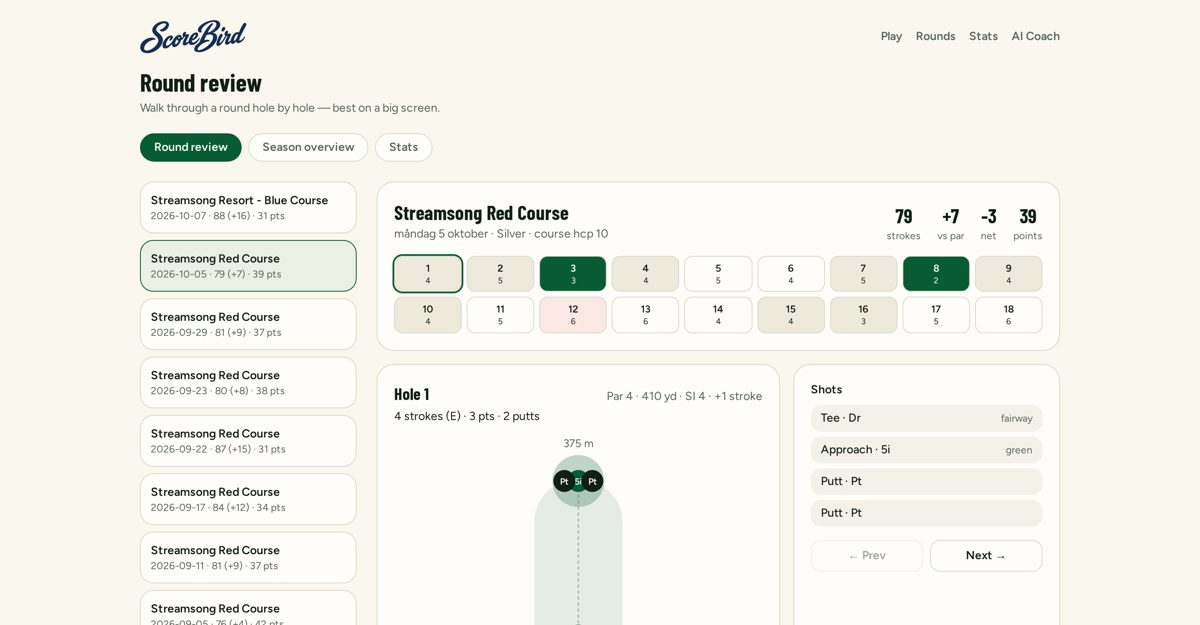Screen dimensions: 1200x625
Task: Click the Round review page heading
Action: (201, 83)
